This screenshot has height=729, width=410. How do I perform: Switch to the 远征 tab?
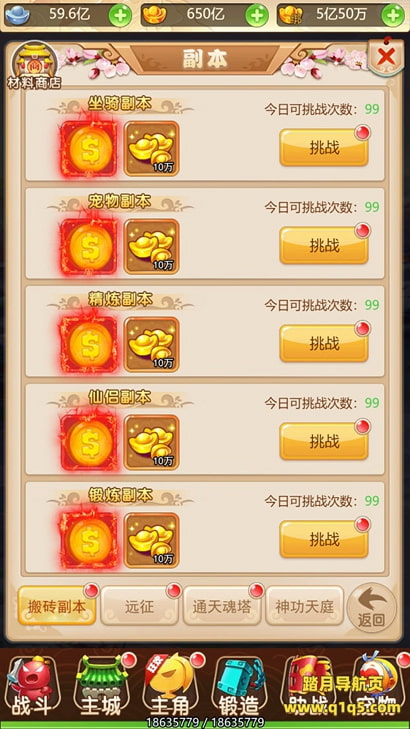[139, 606]
